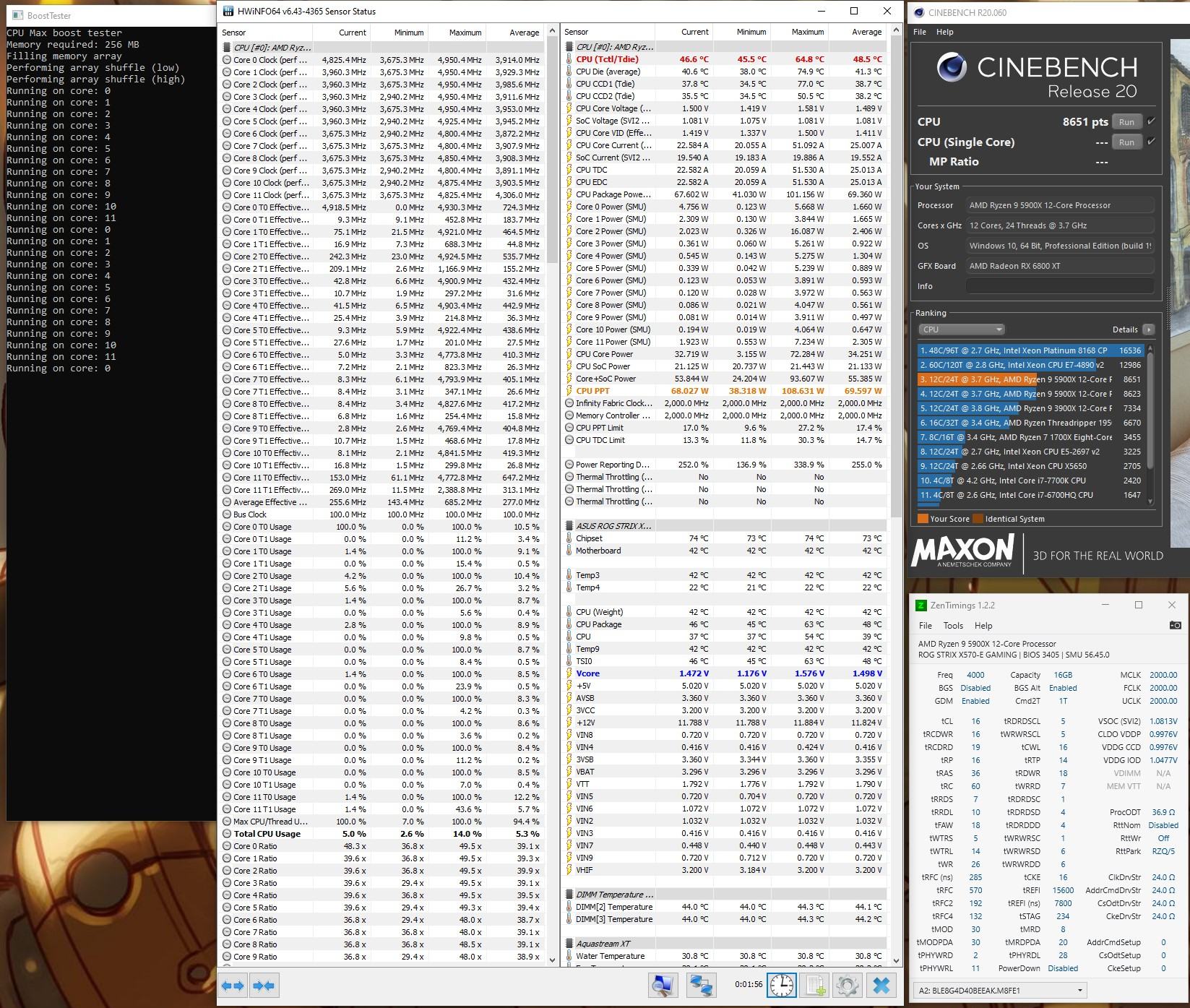Click left pane Average column header
The height and width of the screenshot is (1008, 1190).
[515, 33]
